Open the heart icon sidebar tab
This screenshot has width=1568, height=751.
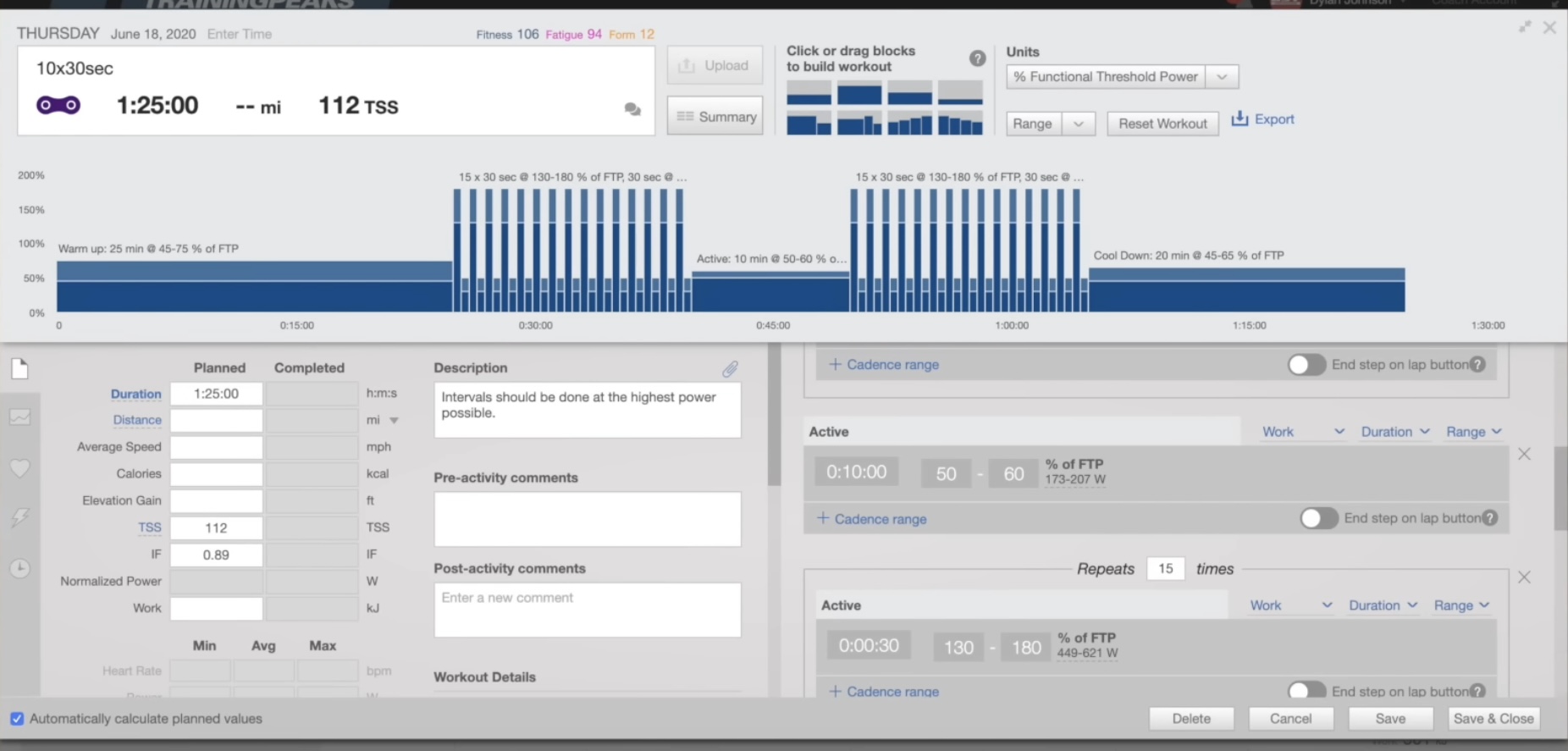[x=20, y=468]
